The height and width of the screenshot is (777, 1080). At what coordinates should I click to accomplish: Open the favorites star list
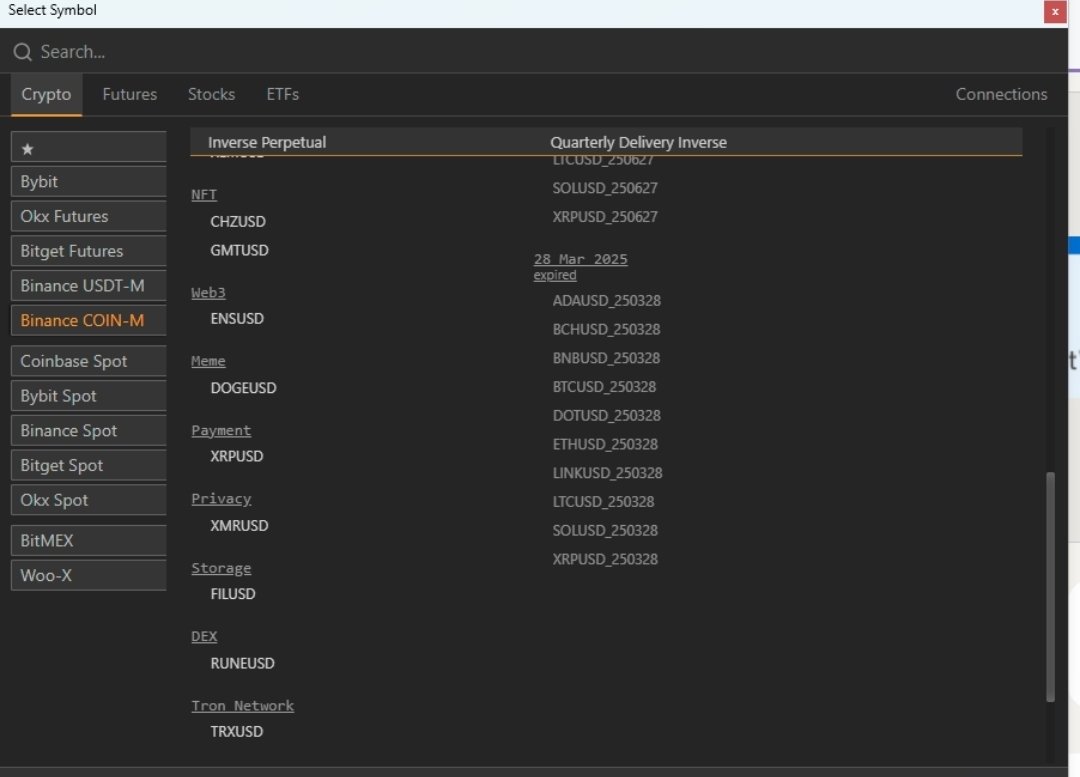(89, 147)
